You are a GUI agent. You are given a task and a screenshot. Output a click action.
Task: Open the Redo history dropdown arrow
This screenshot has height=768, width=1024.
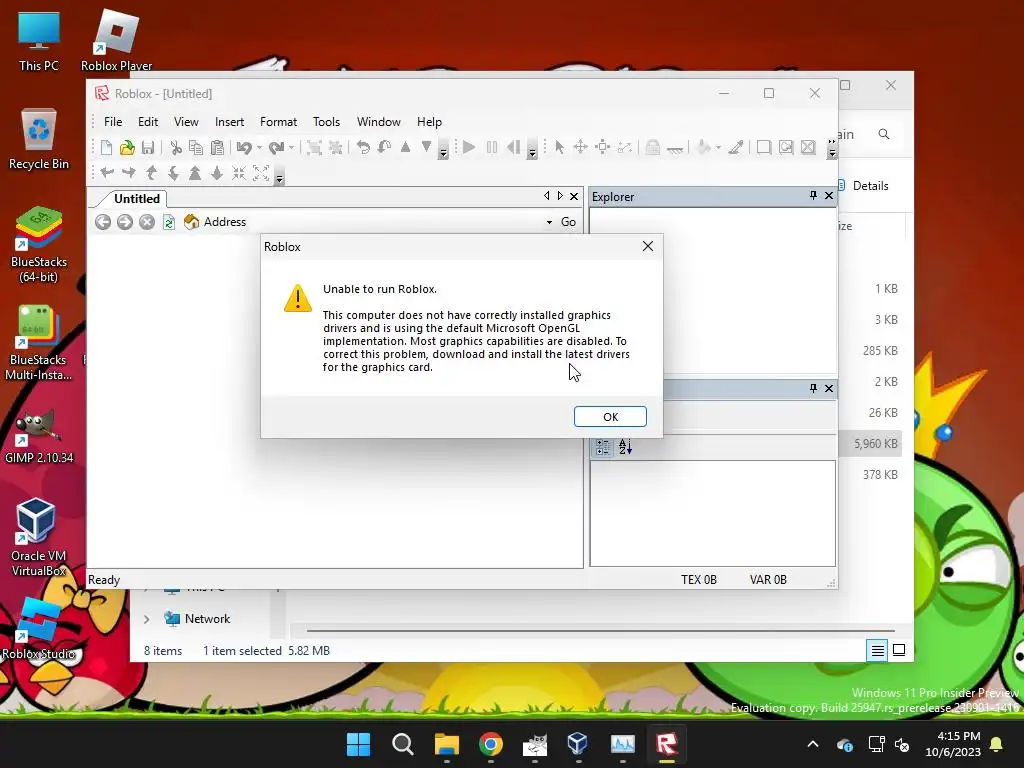(x=291, y=148)
